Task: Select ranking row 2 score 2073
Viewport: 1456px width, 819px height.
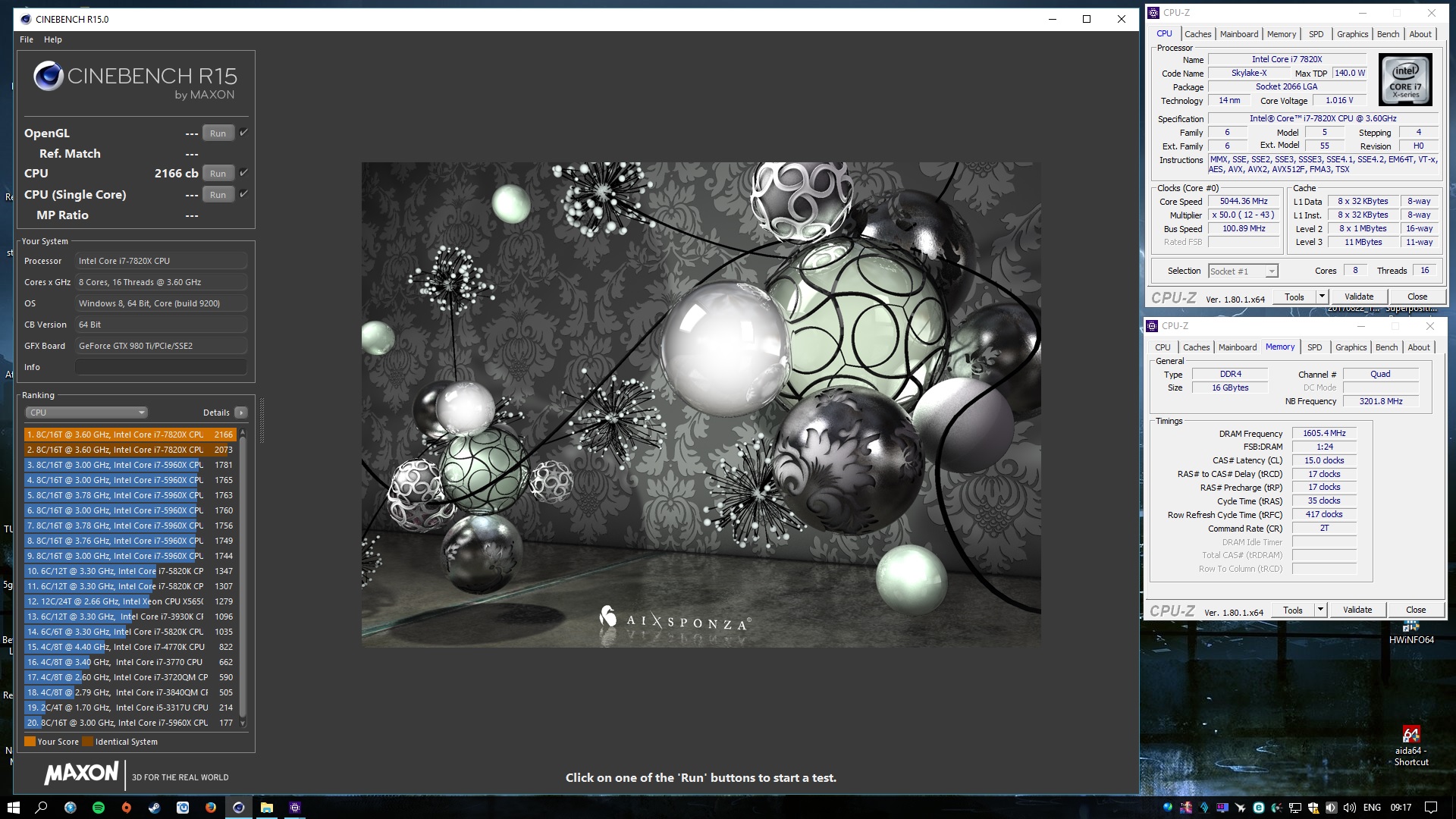Action: [x=130, y=450]
